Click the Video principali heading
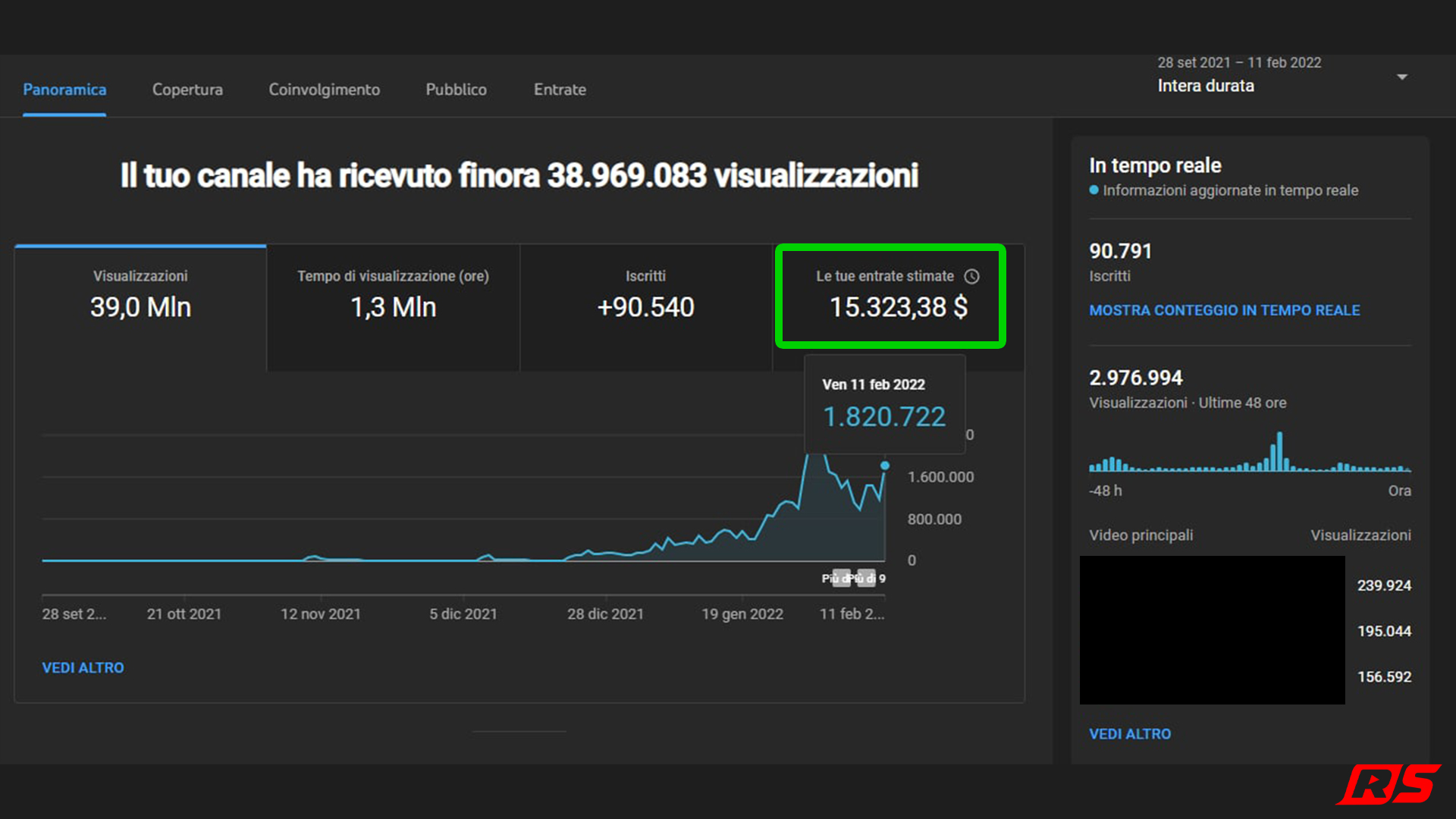Image resolution: width=1456 pixels, height=819 pixels. point(1141,535)
